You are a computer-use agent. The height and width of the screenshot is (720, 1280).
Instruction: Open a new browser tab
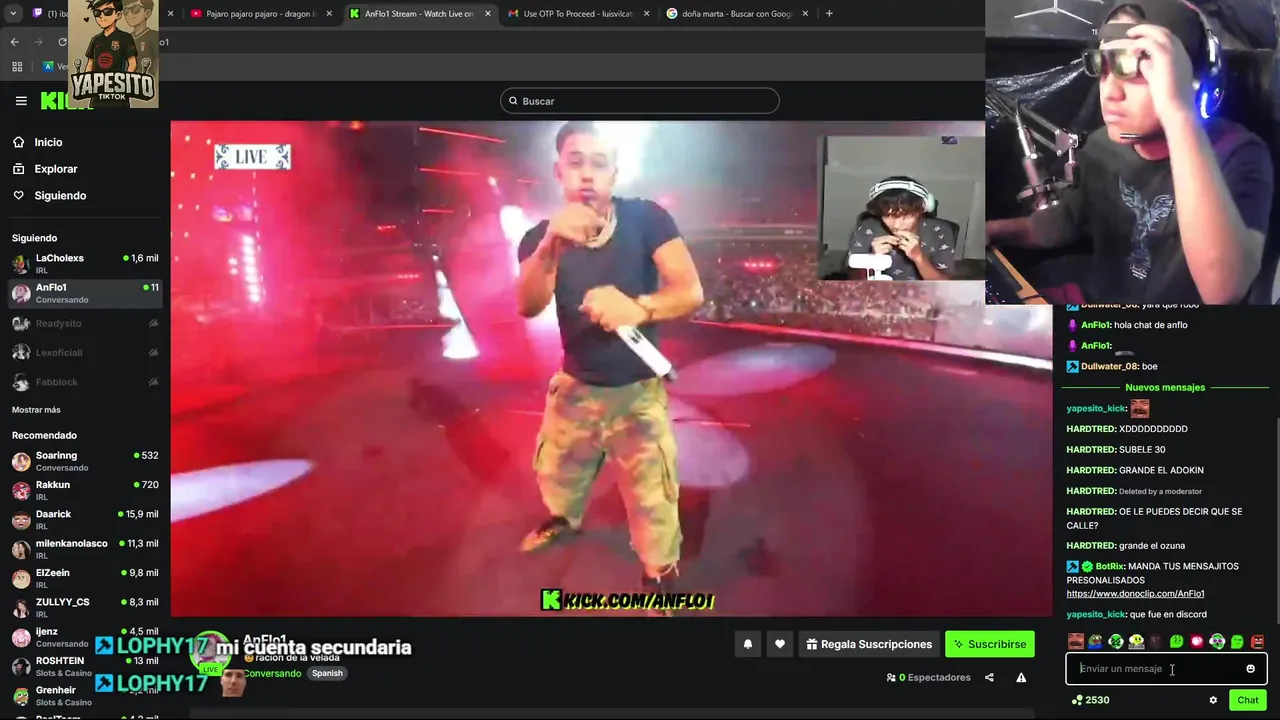point(829,14)
